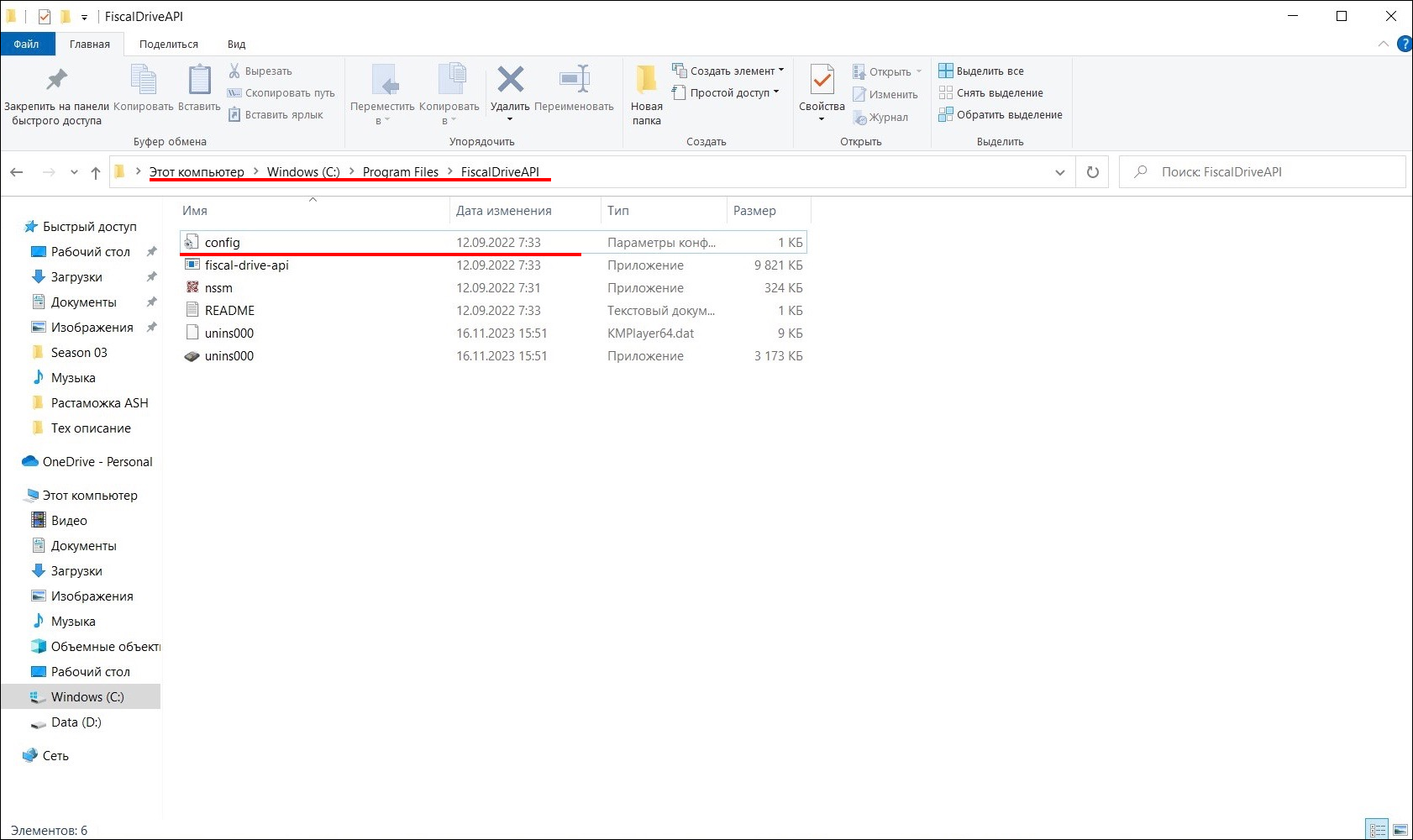The height and width of the screenshot is (840, 1413).
Task: Select unins000 KMPlayer64.dat file
Action: click(x=493, y=333)
